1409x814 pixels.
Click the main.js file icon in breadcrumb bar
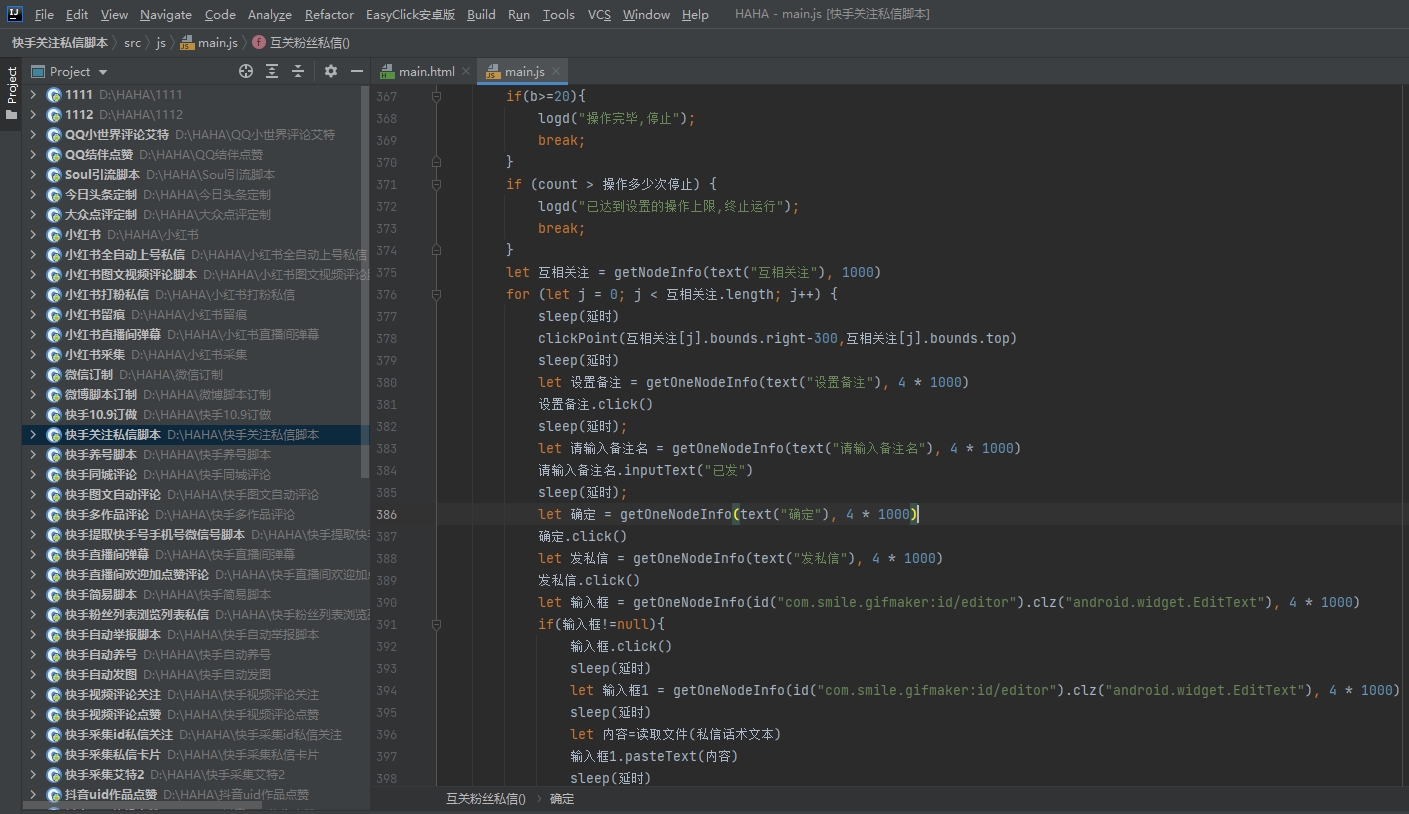pos(187,42)
